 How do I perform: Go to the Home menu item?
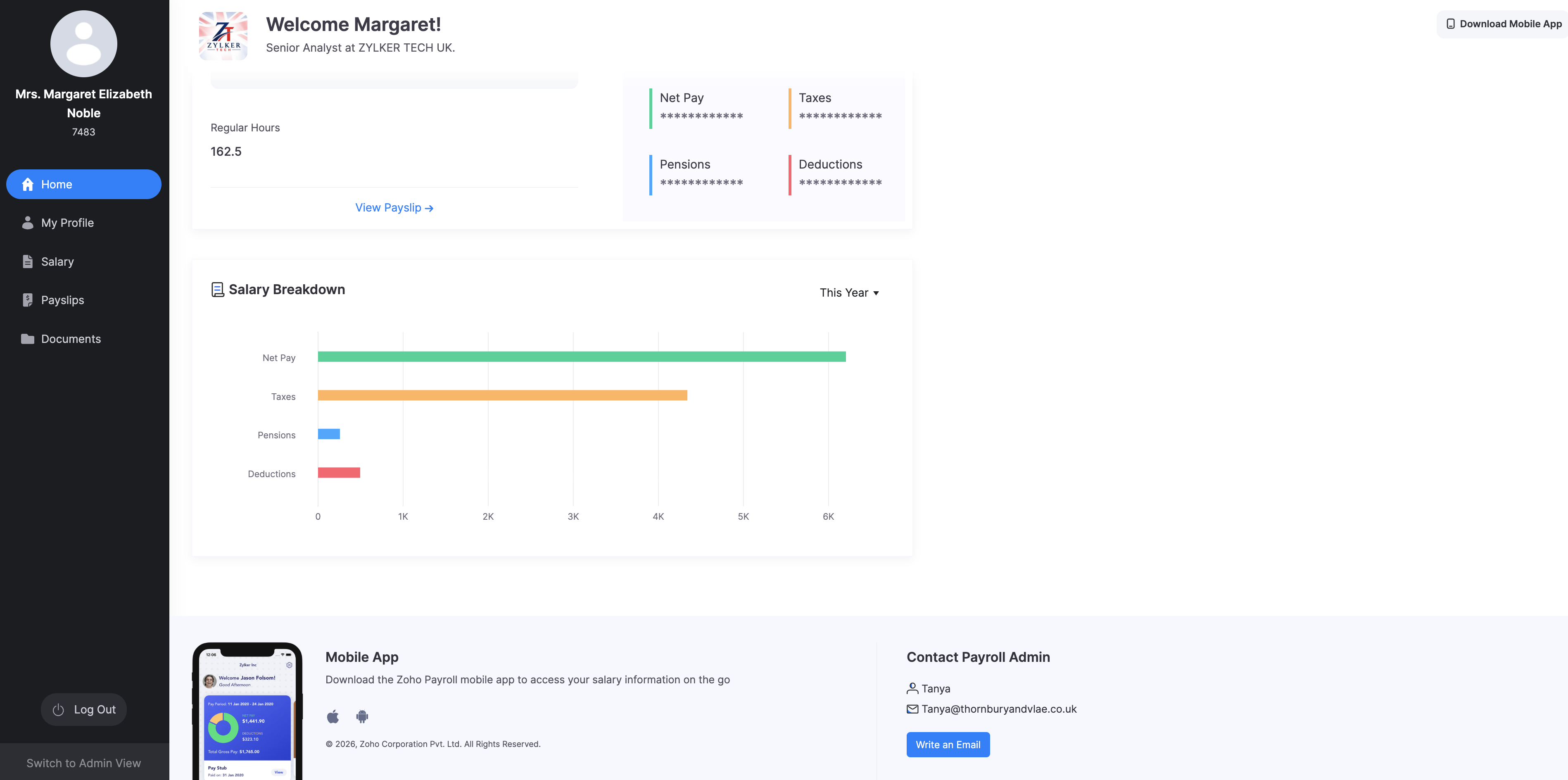[83, 185]
